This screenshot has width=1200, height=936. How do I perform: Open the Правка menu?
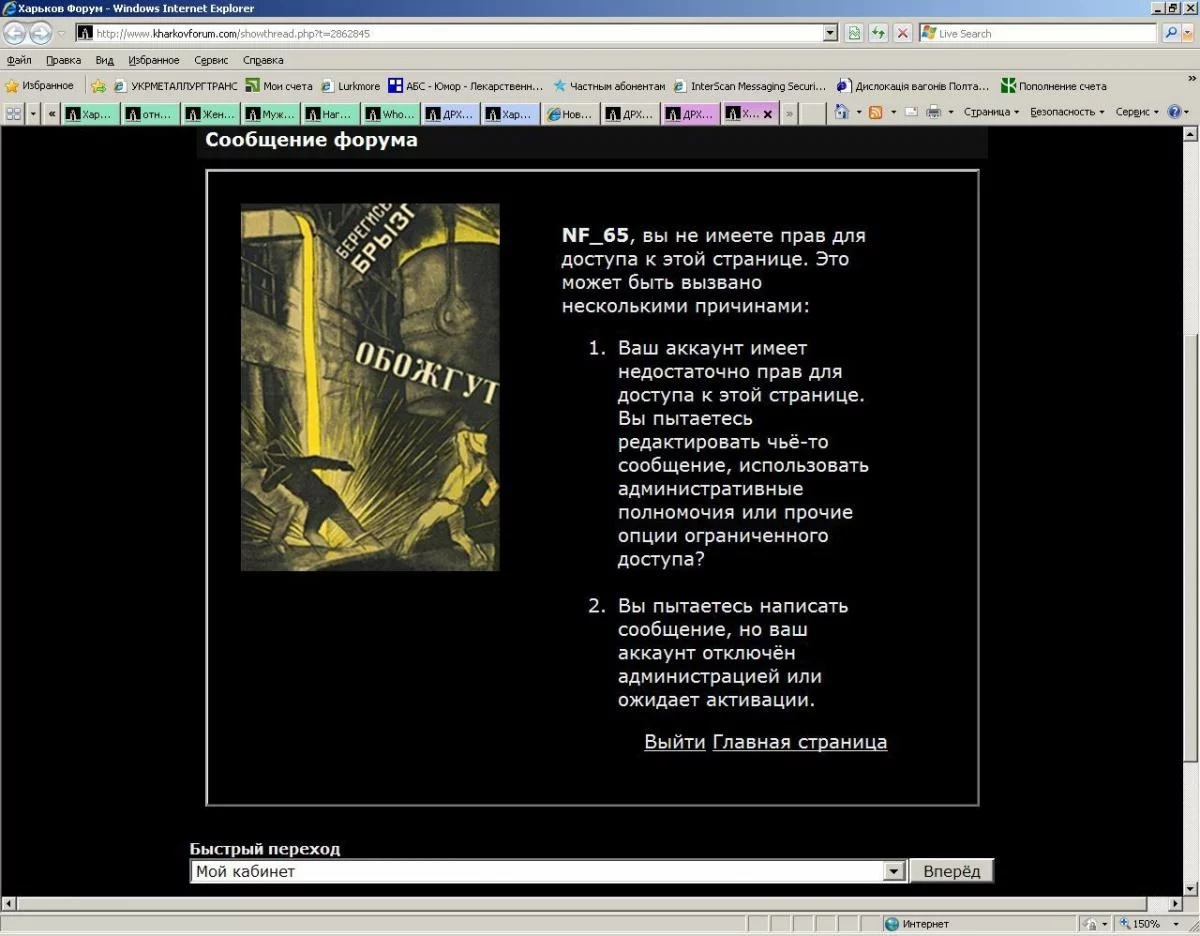63,60
